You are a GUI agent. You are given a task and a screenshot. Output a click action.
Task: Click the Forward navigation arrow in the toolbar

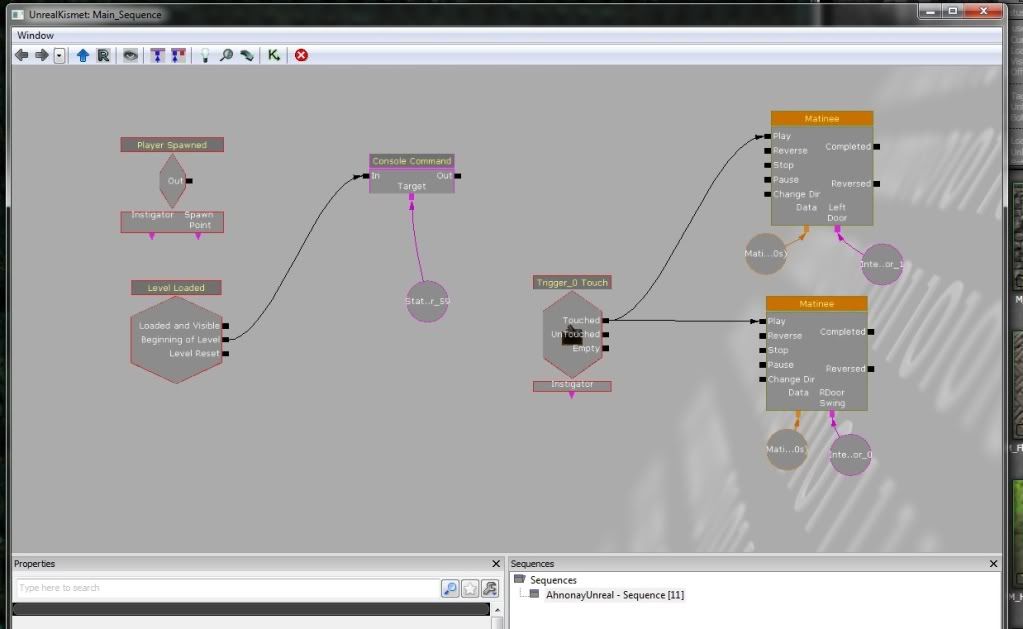(42, 55)
